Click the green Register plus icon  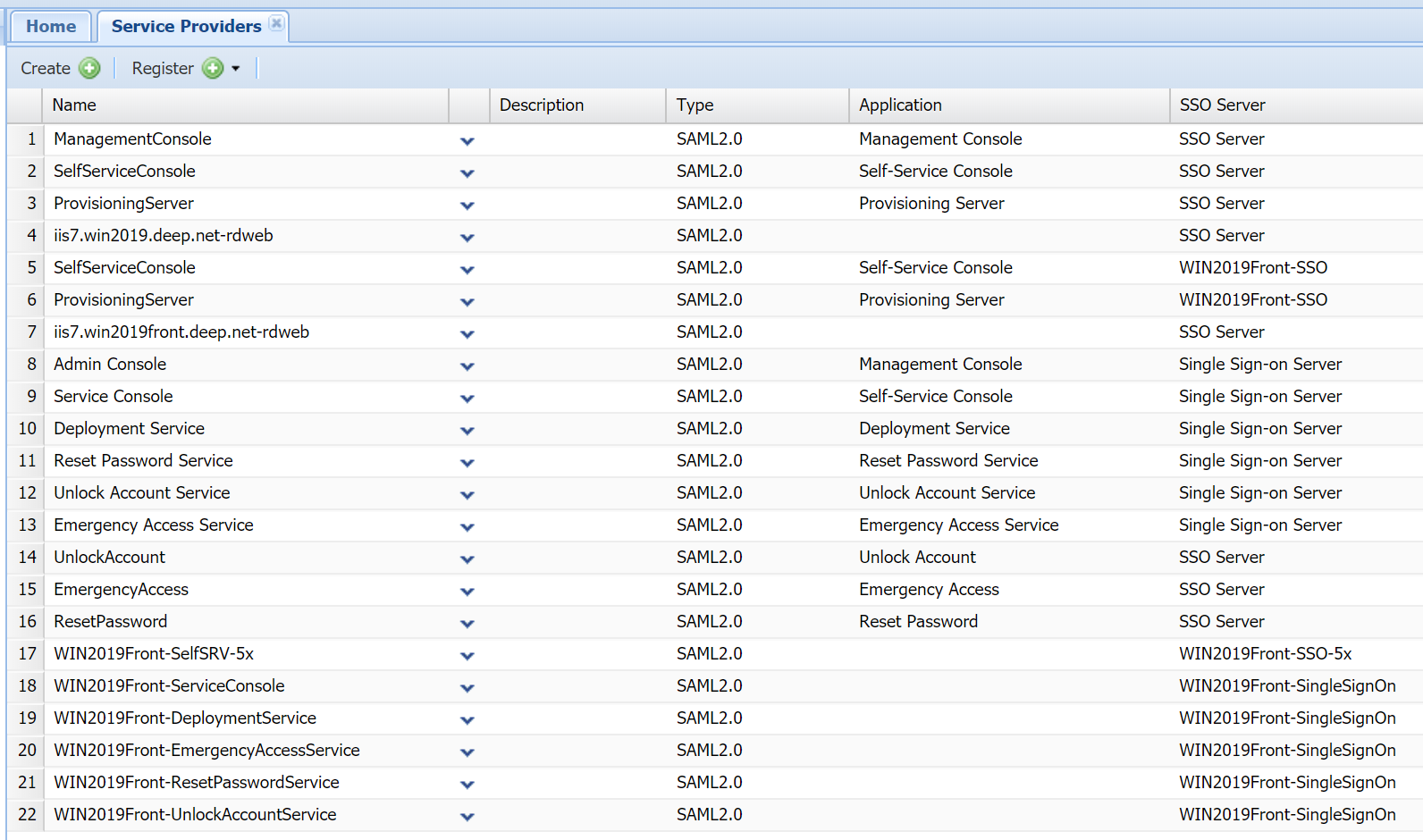(213, 69)
